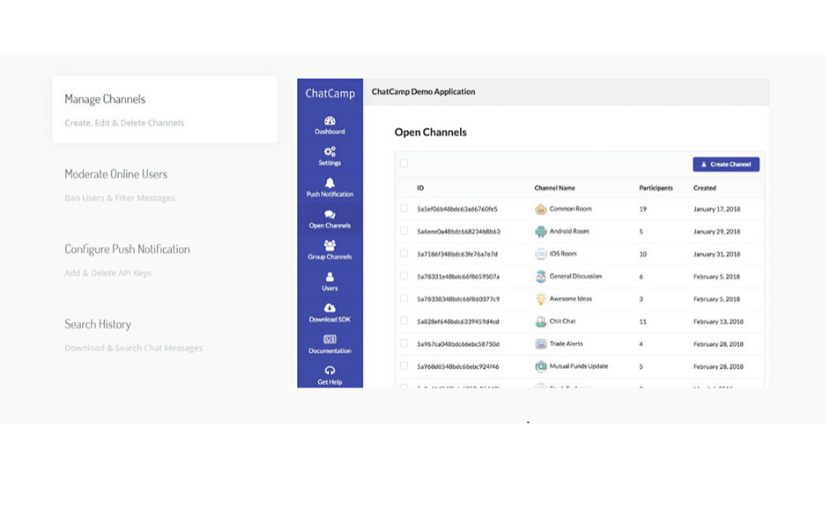Image resolution: width=825 pixels, height=525 pixels.
Task: Click the Create Channel button
Action: click(726, 164)
